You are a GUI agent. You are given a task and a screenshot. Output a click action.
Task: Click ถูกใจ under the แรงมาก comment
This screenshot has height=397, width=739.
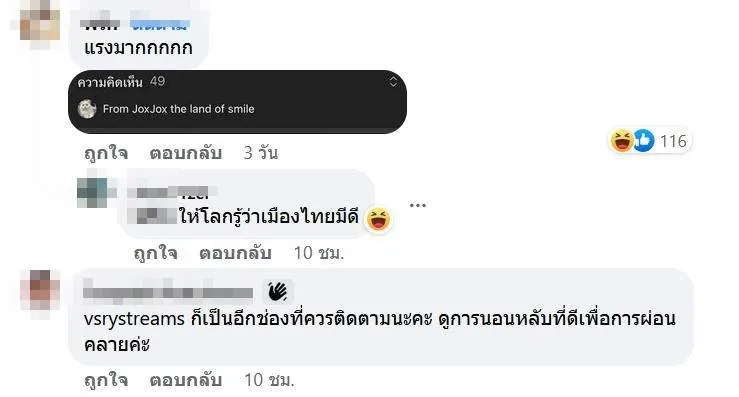click(106, 153)
